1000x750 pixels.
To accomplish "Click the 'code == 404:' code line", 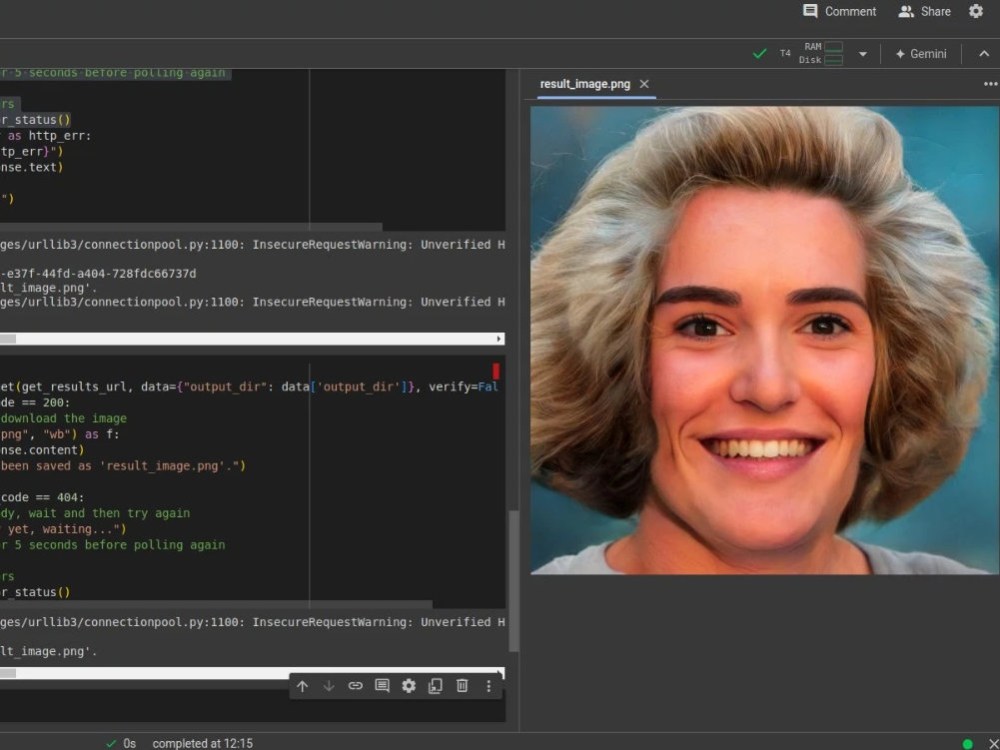I will tap(42, 497).
